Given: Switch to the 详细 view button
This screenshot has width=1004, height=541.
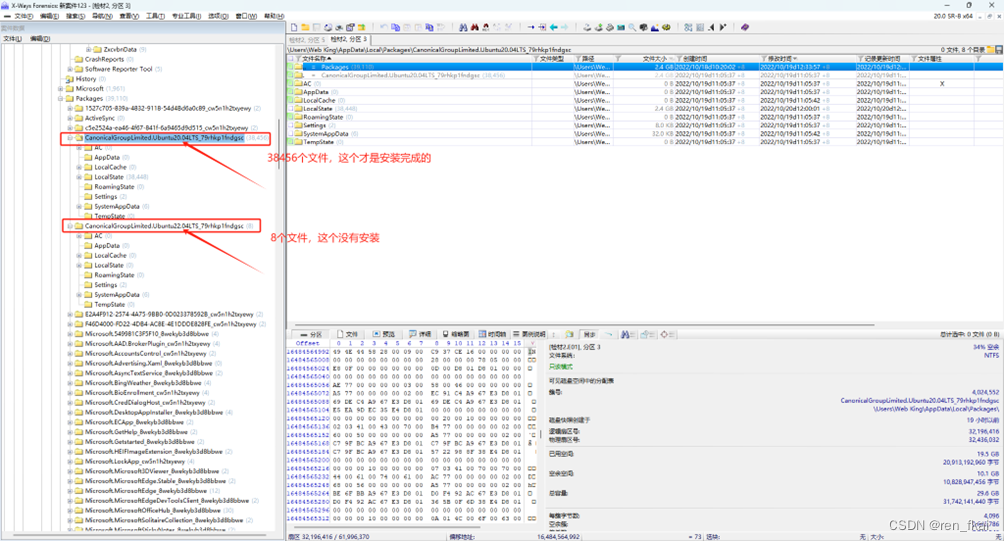Looking at the screenshot, I should coord(420,334).
